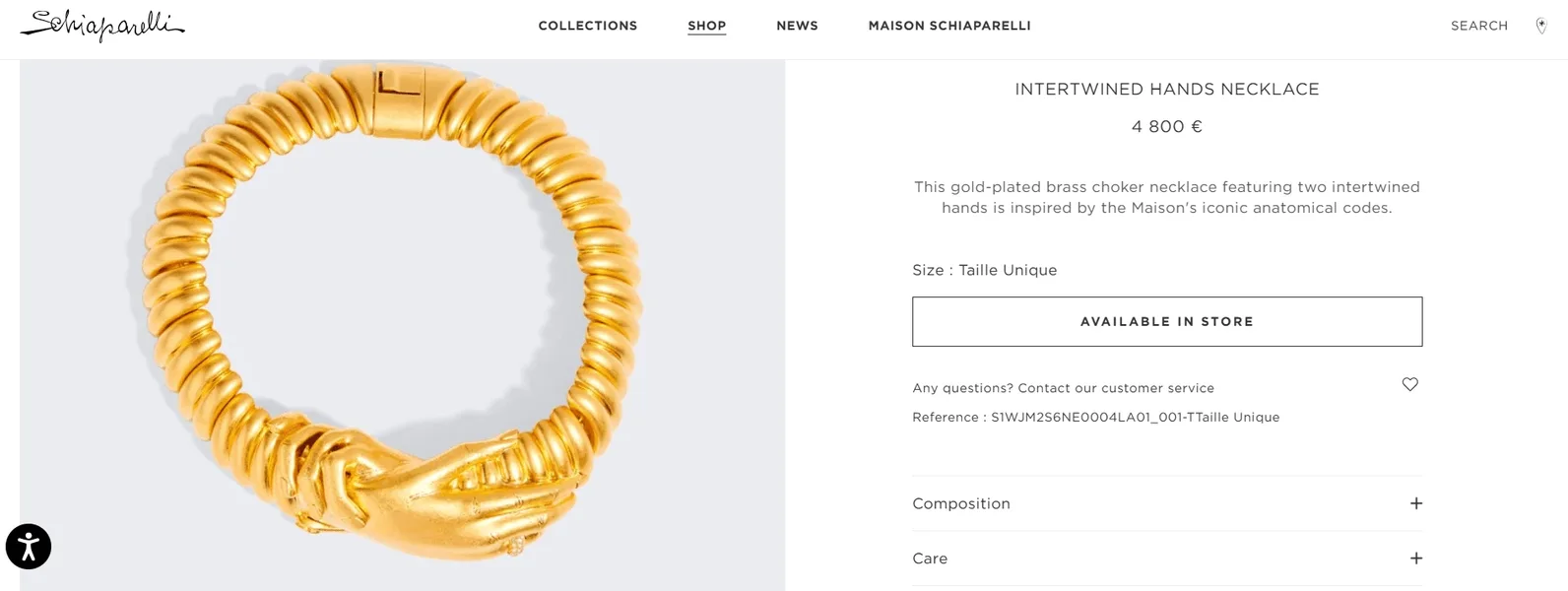1568x591 pixels.
Task: Expand the Composition section
Action: tap(1167, 503)
